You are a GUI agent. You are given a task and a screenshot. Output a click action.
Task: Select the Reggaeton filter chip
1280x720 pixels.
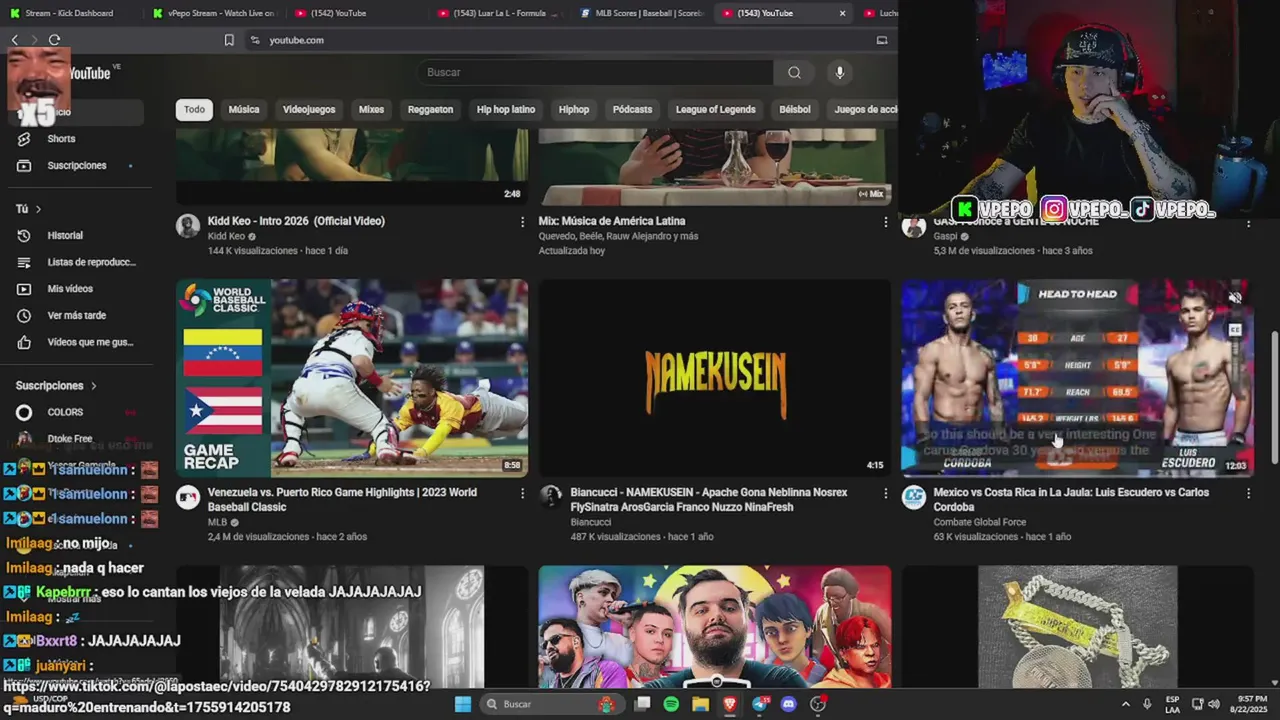[x=430, y=109]
